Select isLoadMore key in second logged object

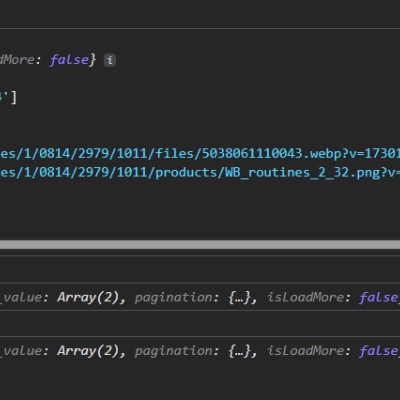click(305, 351)
